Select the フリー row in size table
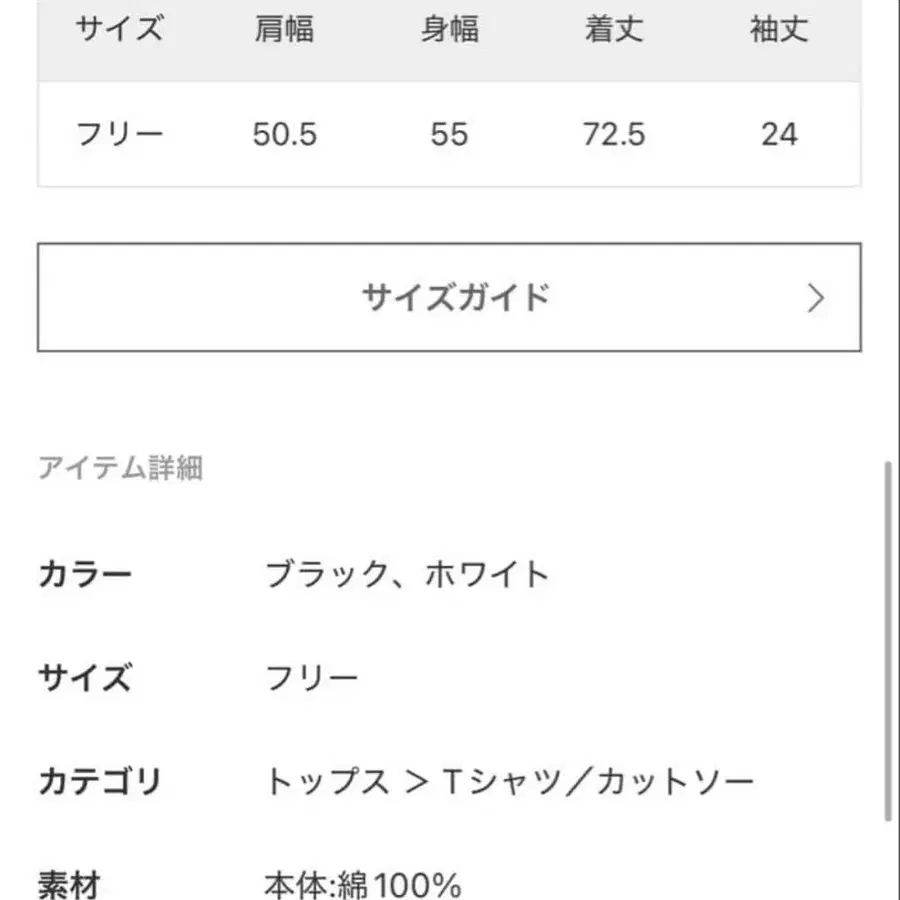Screen dimensions: 900x900 coord(119,134)
